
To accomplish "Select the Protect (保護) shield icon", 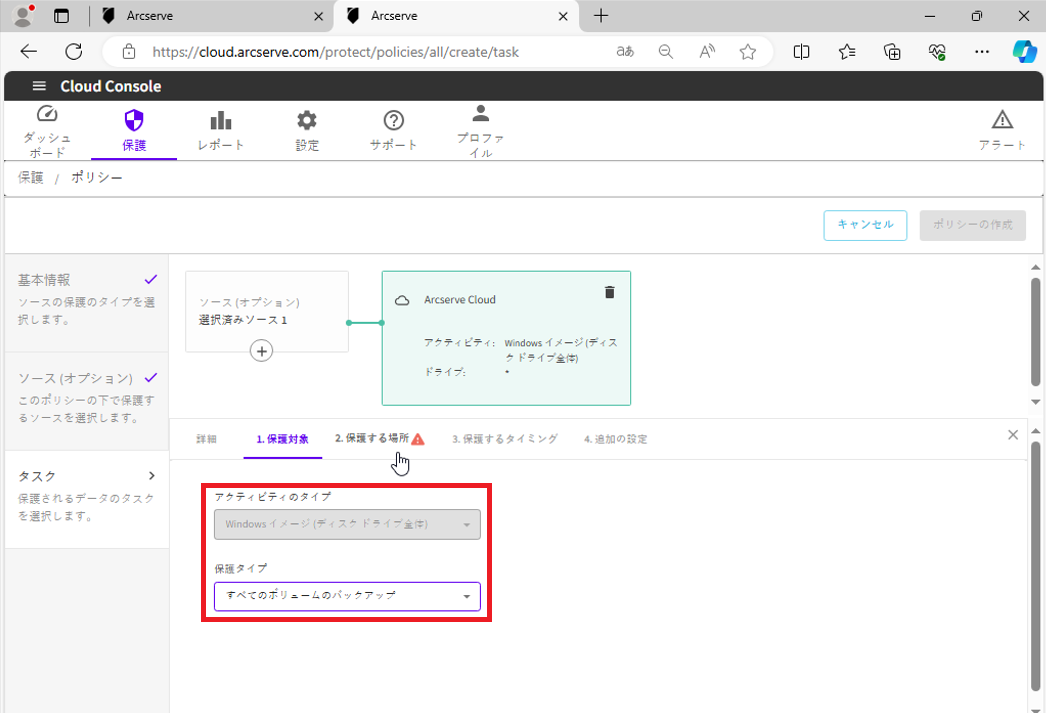I will [133, 121].
